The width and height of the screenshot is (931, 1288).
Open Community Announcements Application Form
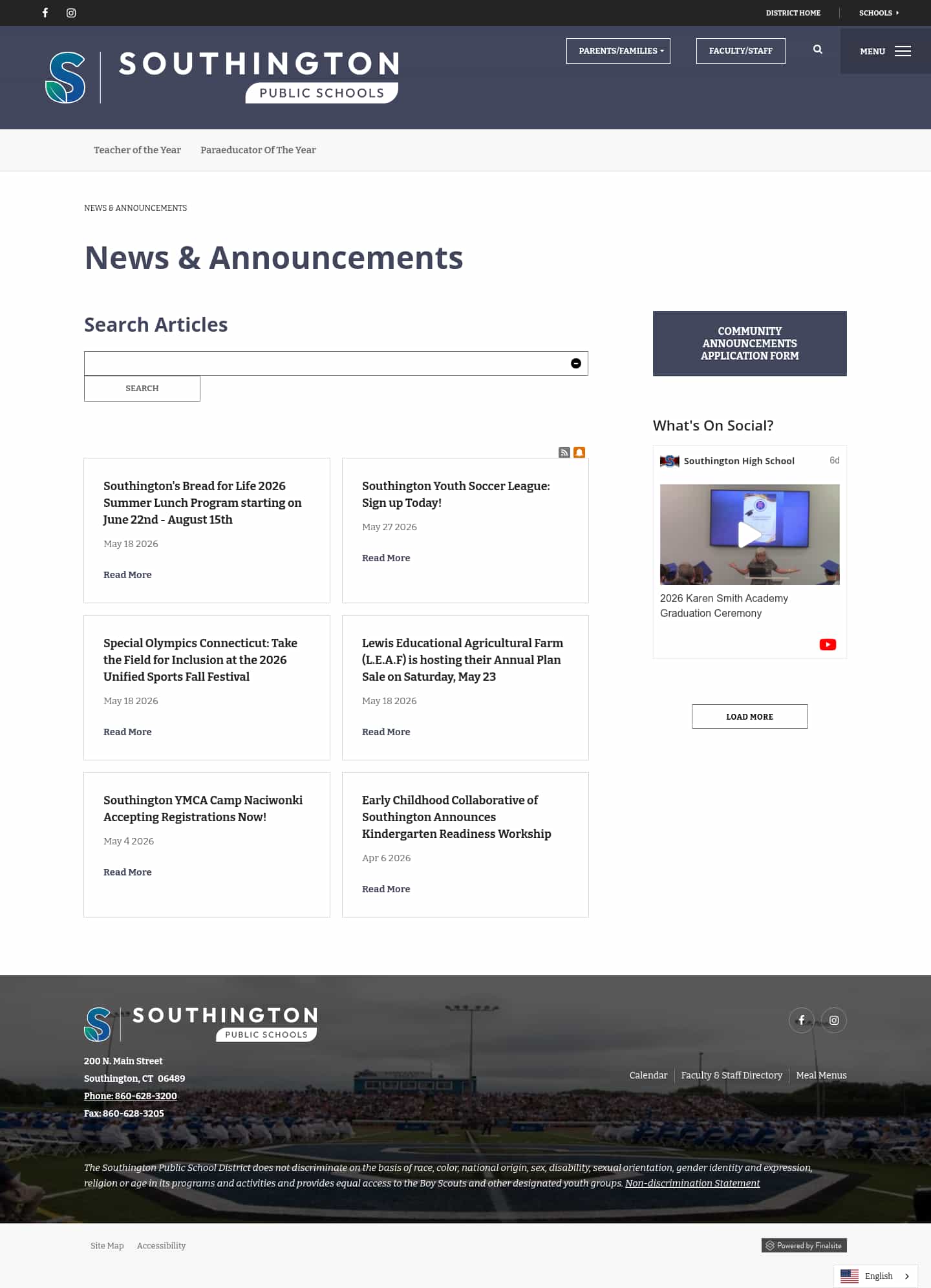coord(750,343)
